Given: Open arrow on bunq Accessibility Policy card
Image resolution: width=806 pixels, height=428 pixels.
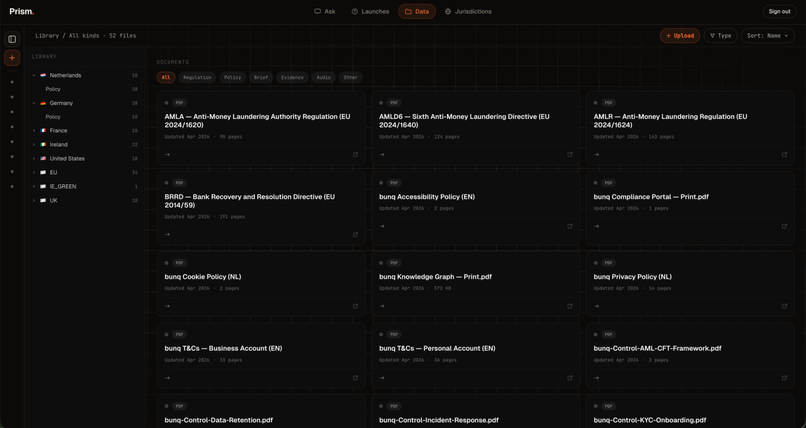Looking at the screenshot, I should [381, 227].
